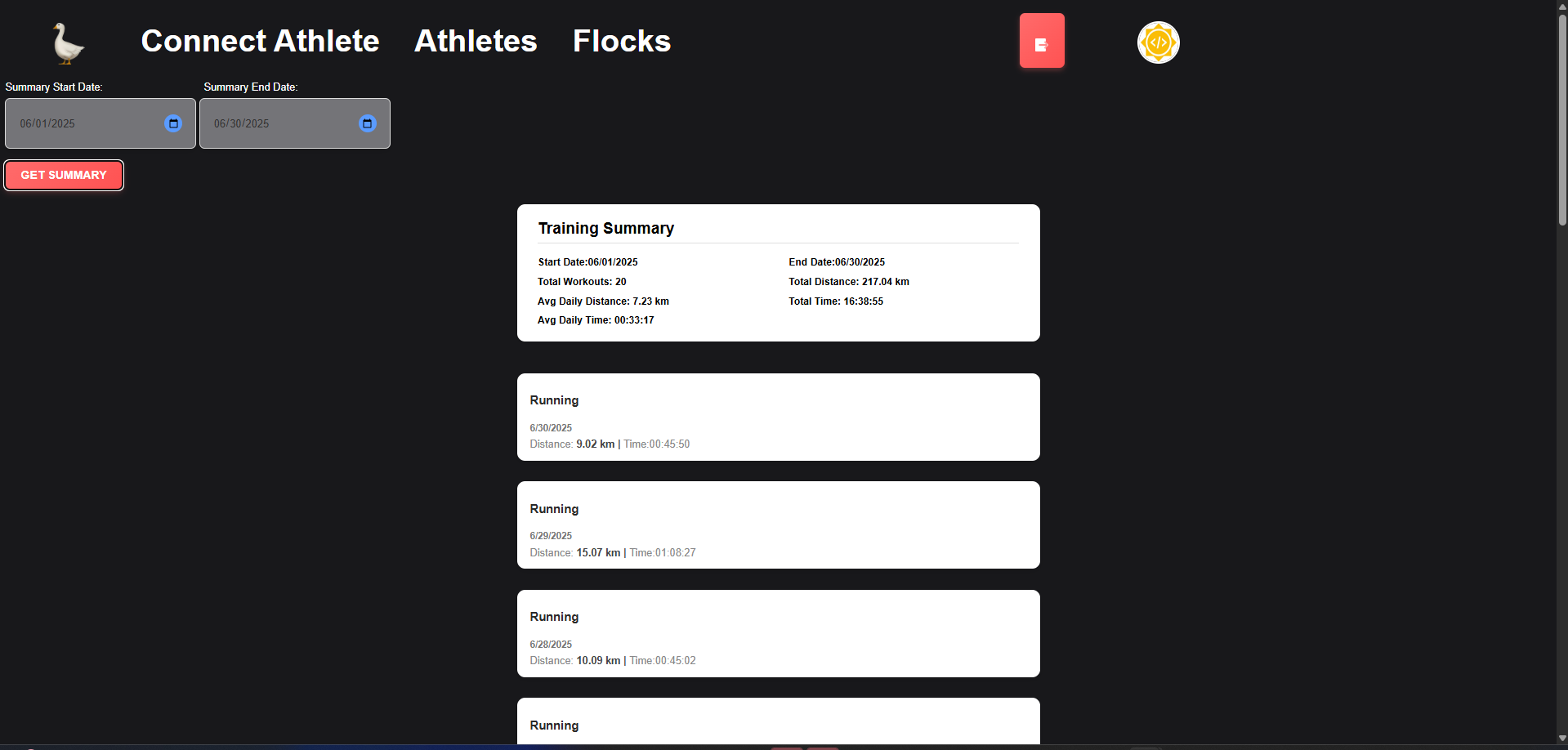Click the Total Distance 217.04 km text

(849, 282)
